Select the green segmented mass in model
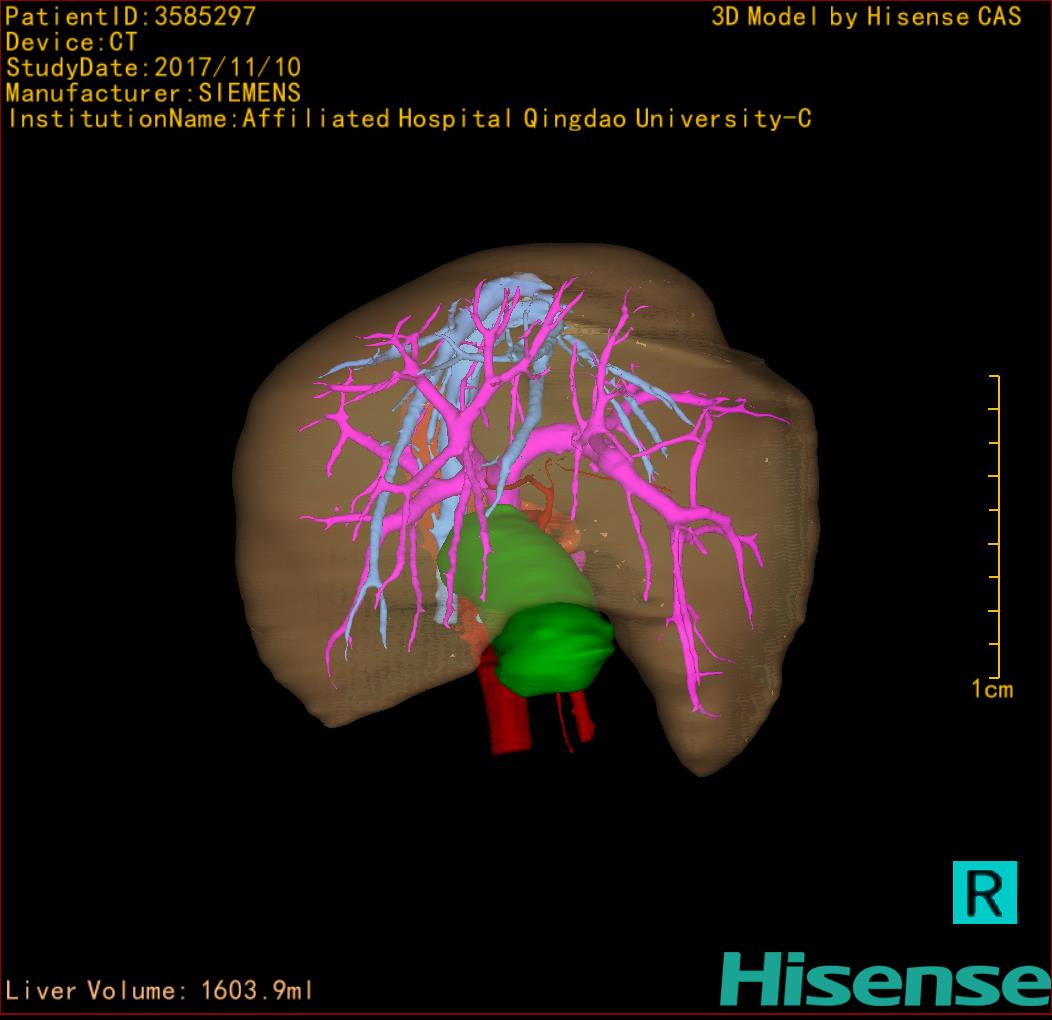The width and height of the screenshot is (1052, 1020). pyautogui.click(x=555, y=650)
